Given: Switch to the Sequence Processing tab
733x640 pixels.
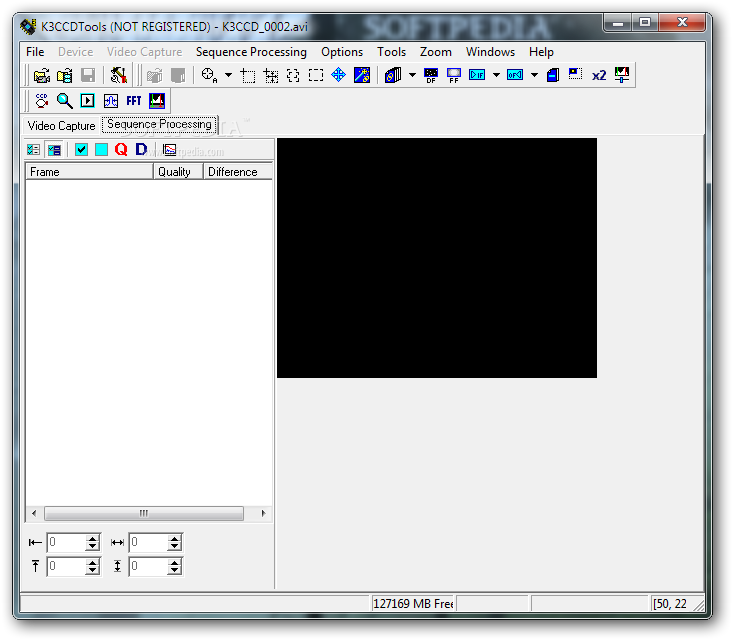Looking at the screenshot, I should [x=159, y=124].
